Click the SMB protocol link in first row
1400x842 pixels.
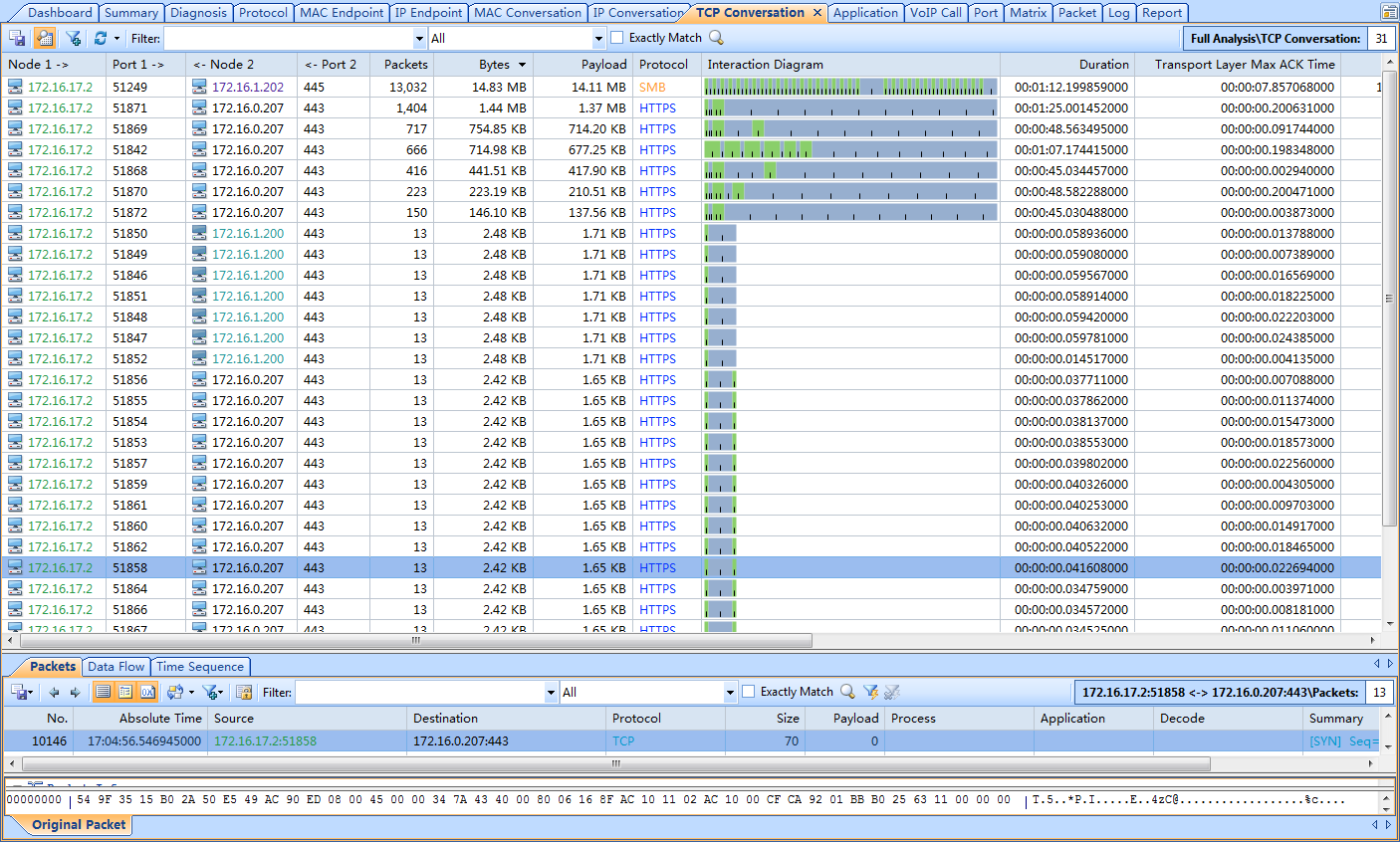click(x=652, y=87)
